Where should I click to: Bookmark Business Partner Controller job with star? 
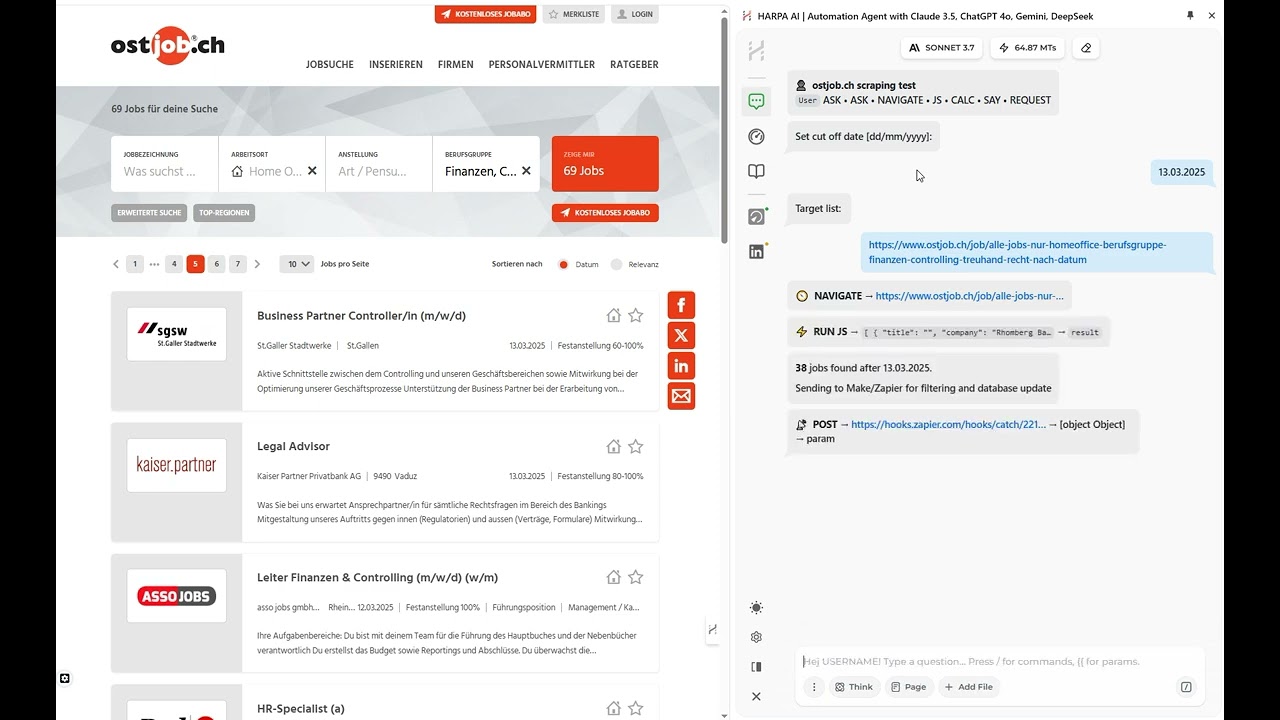click(x=635, y=315)
